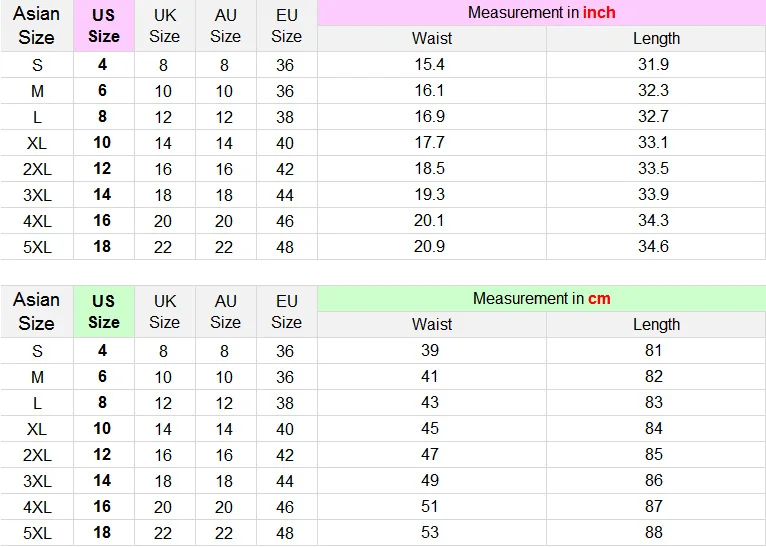Click length value 85 in the cm table

coord(653,455)
